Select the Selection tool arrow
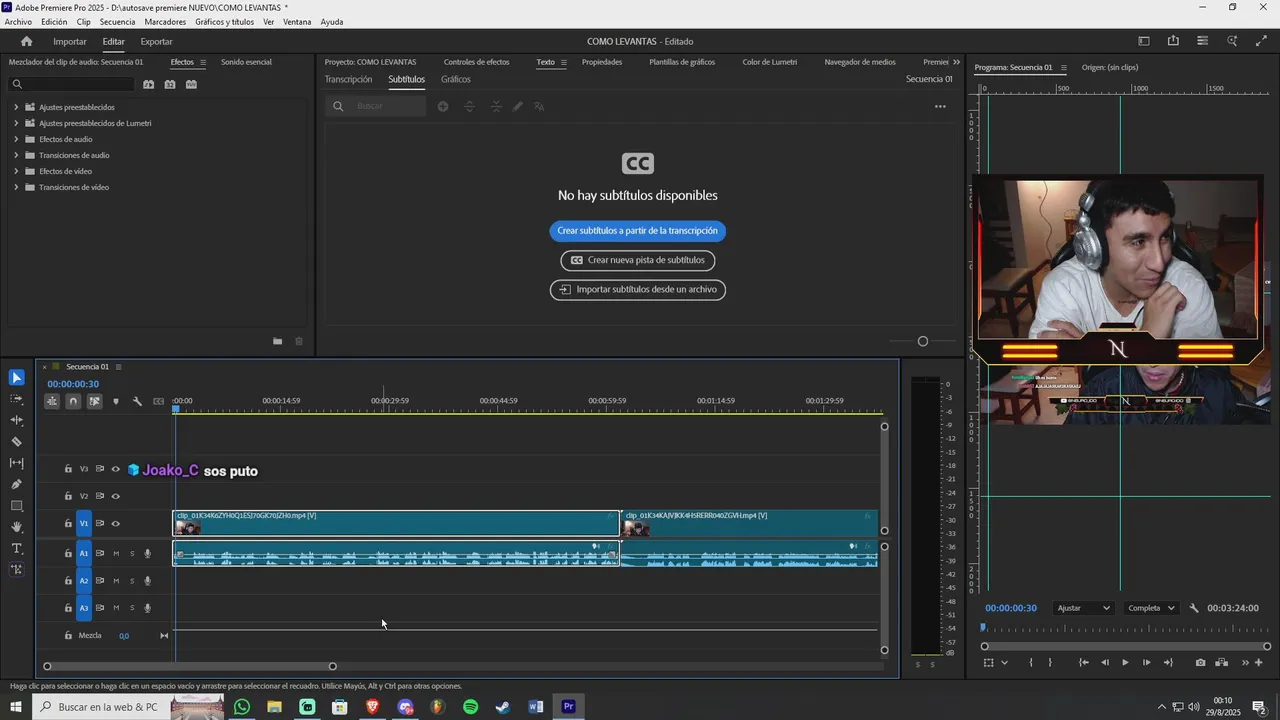The height and width of the screenshot is (720, 1280). click(x=16, y=377)
